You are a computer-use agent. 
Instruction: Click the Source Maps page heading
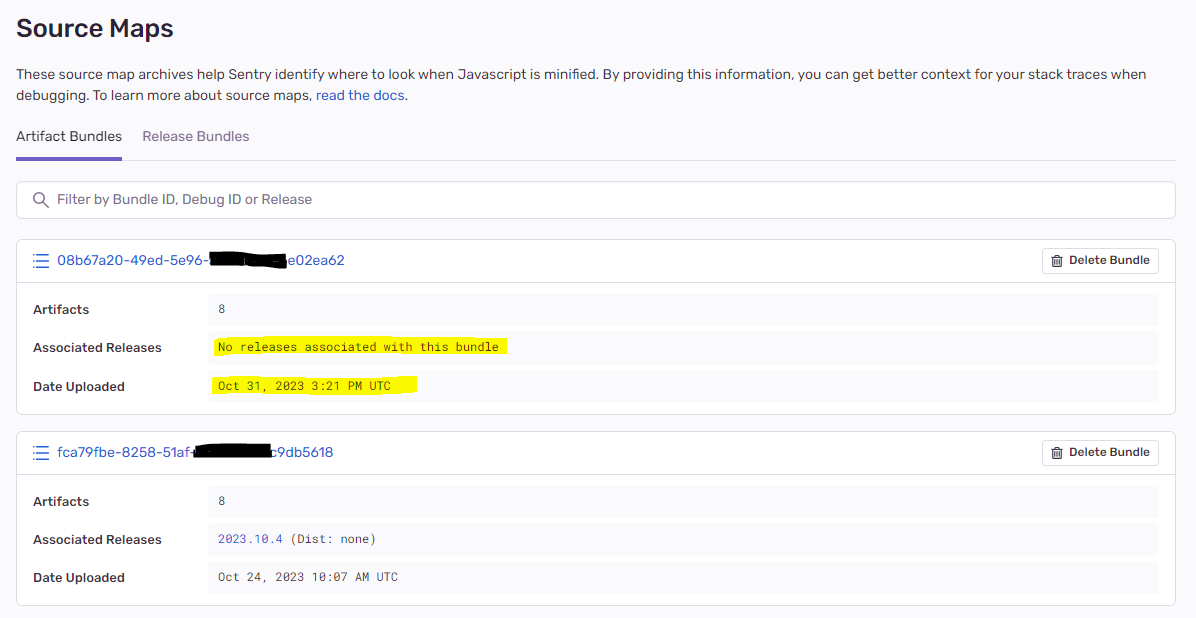[94, 28]
